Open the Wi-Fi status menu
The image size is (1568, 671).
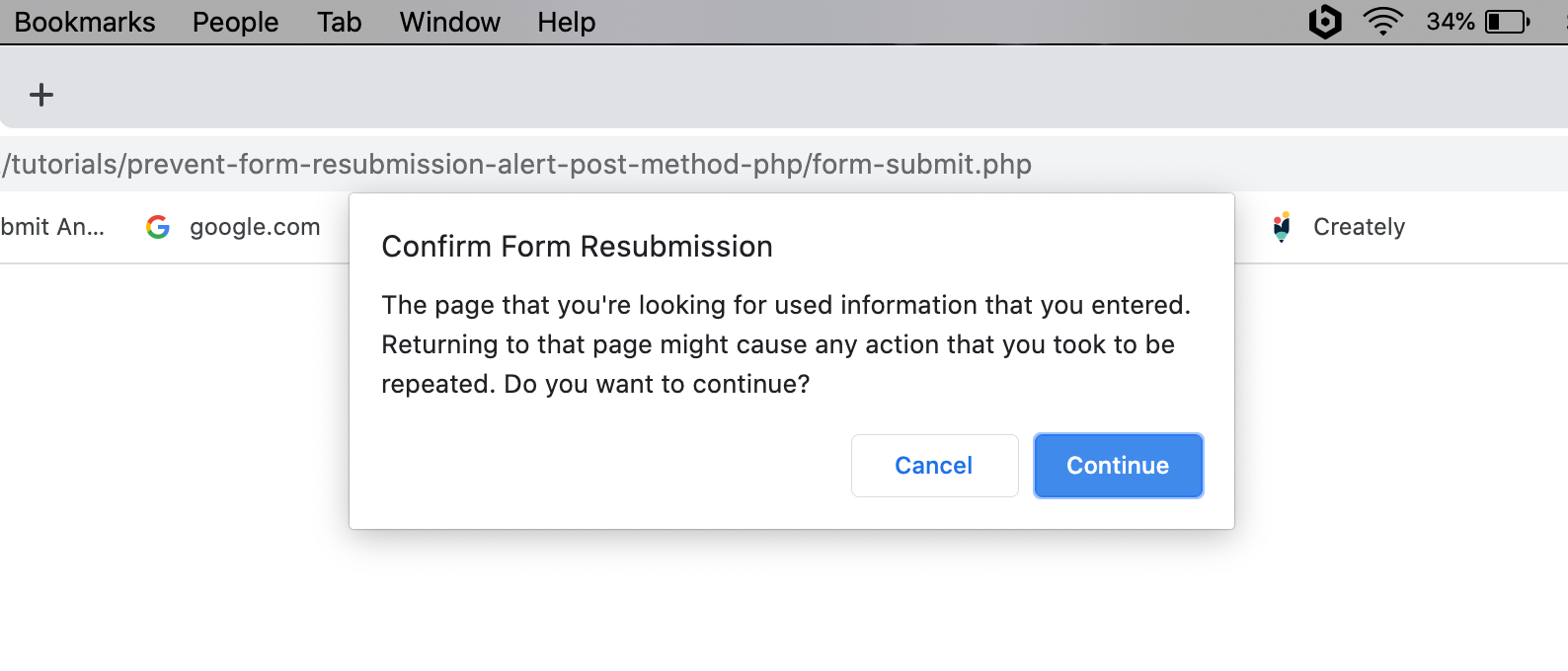tap(1382, 21)
